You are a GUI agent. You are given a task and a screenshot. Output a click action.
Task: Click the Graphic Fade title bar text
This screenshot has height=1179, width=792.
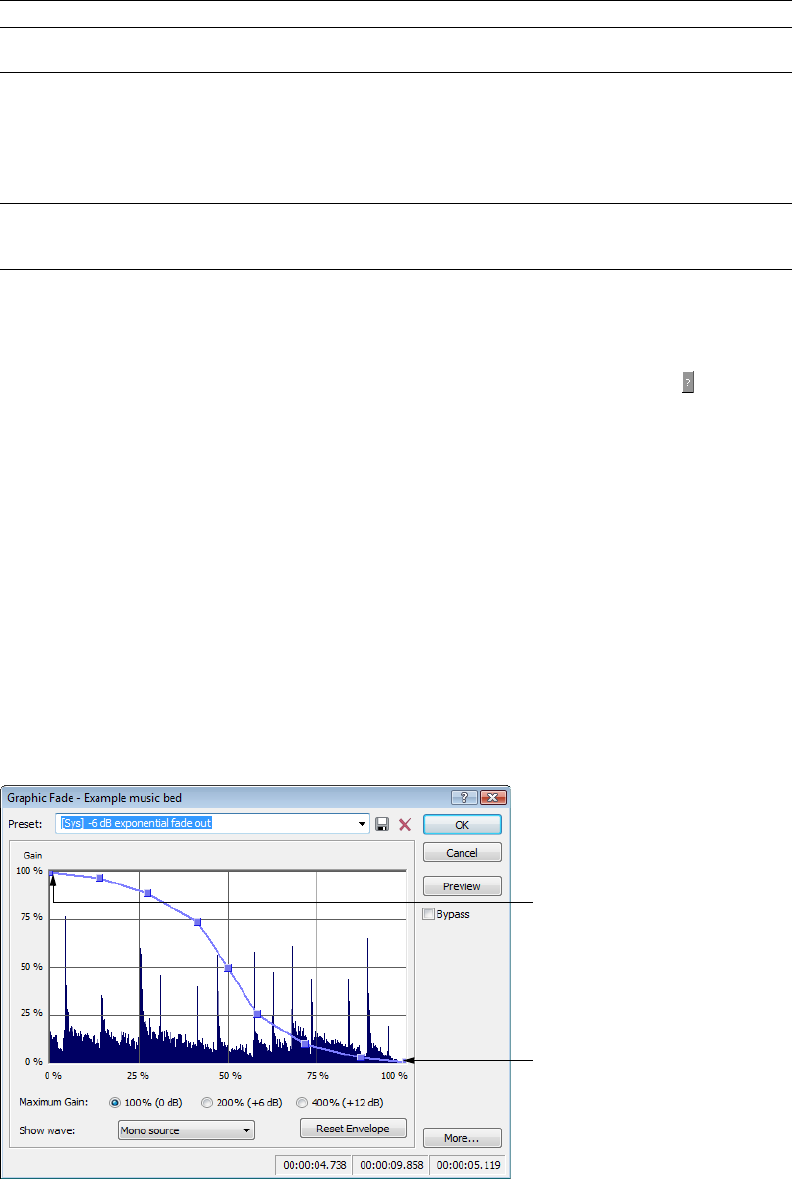point(95,798)
